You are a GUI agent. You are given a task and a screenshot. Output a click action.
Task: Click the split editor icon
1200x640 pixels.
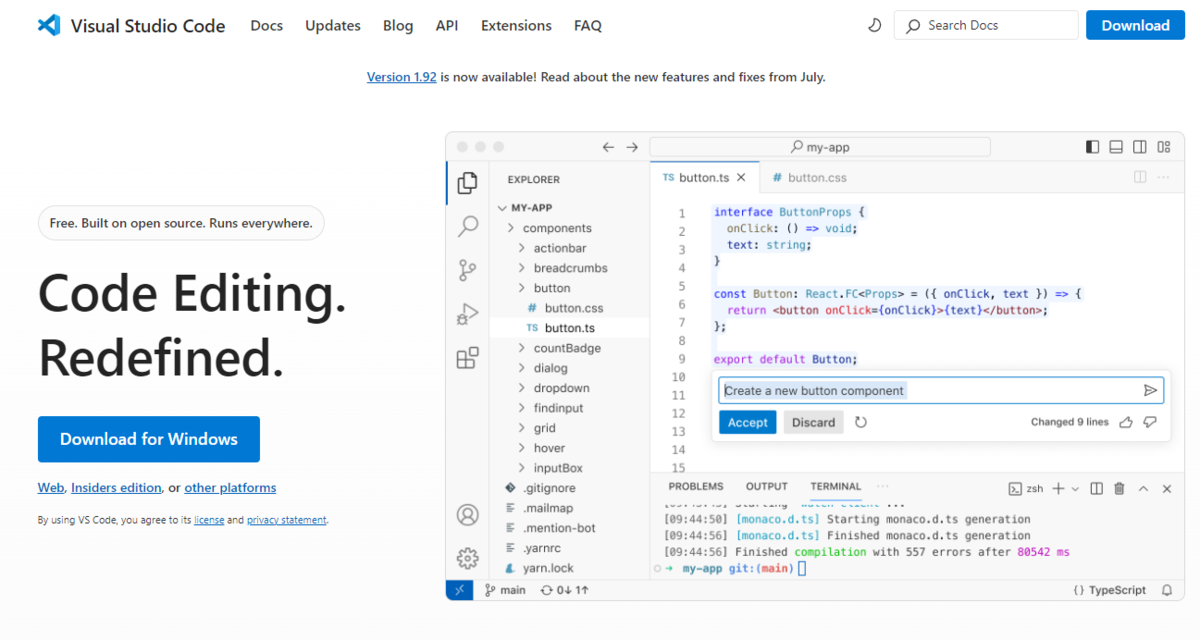1140,177
